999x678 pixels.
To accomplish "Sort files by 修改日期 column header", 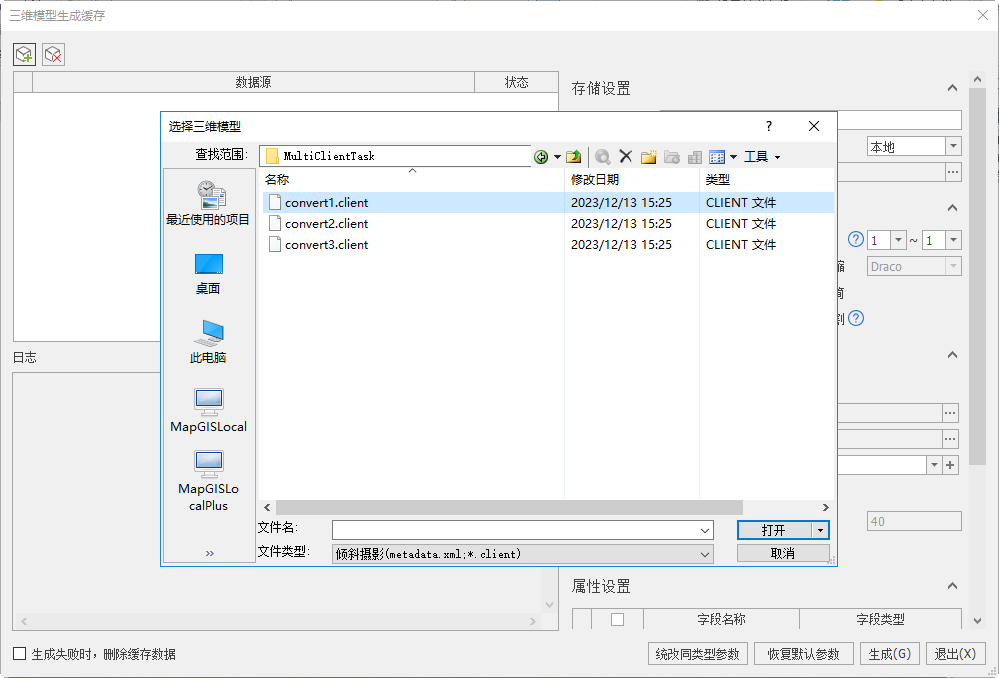I will click(595, 180).
